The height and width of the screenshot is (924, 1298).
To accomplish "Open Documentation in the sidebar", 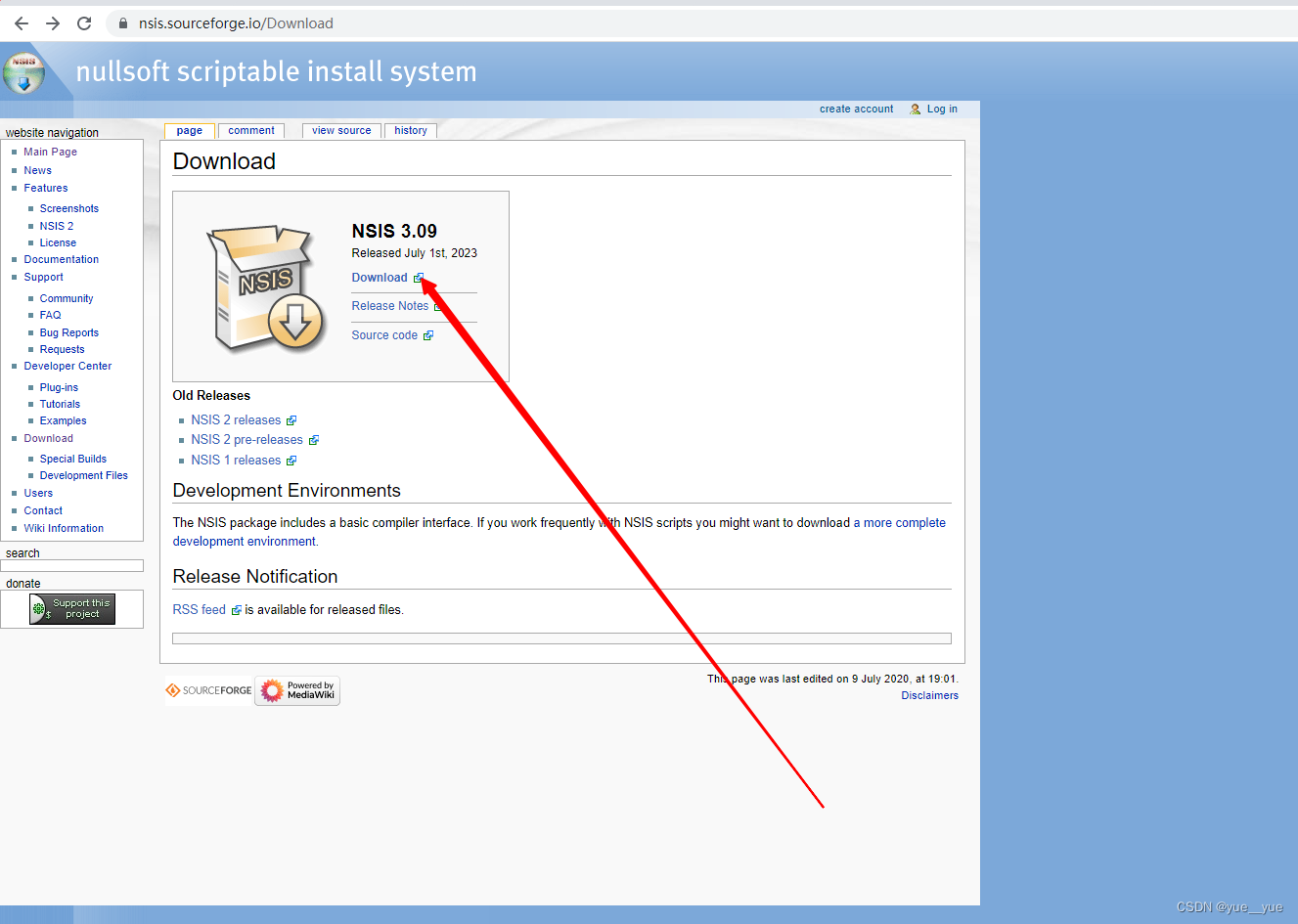I will [x=62, y=260].
